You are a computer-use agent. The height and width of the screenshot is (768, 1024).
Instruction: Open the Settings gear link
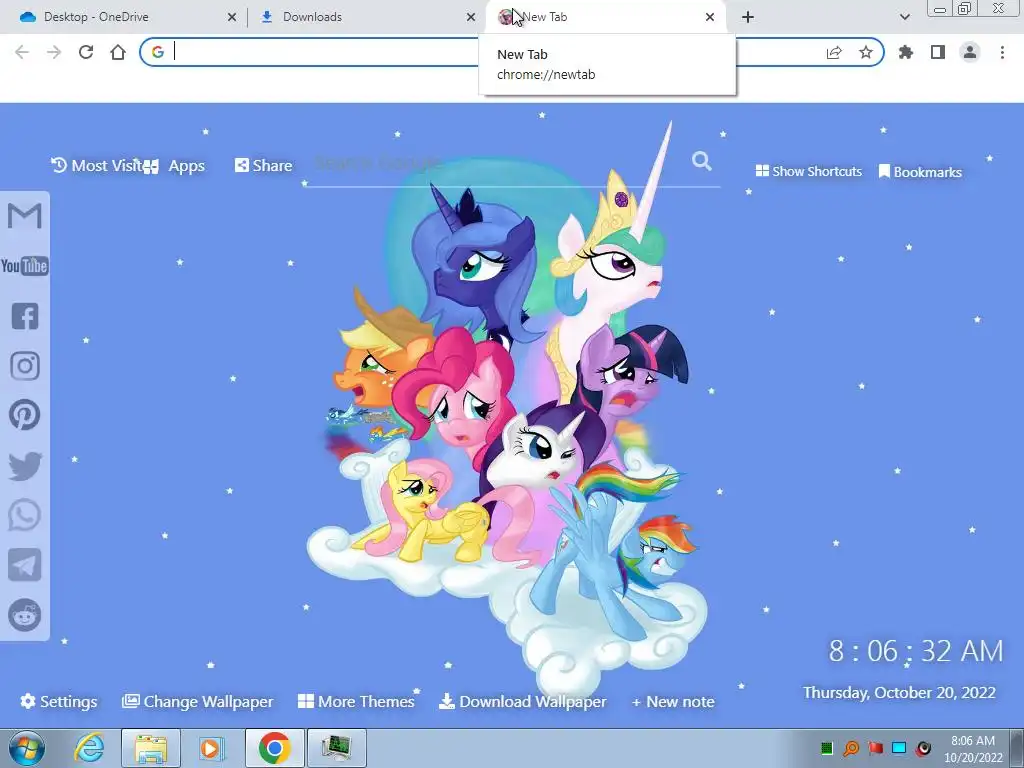coord(59,701)
